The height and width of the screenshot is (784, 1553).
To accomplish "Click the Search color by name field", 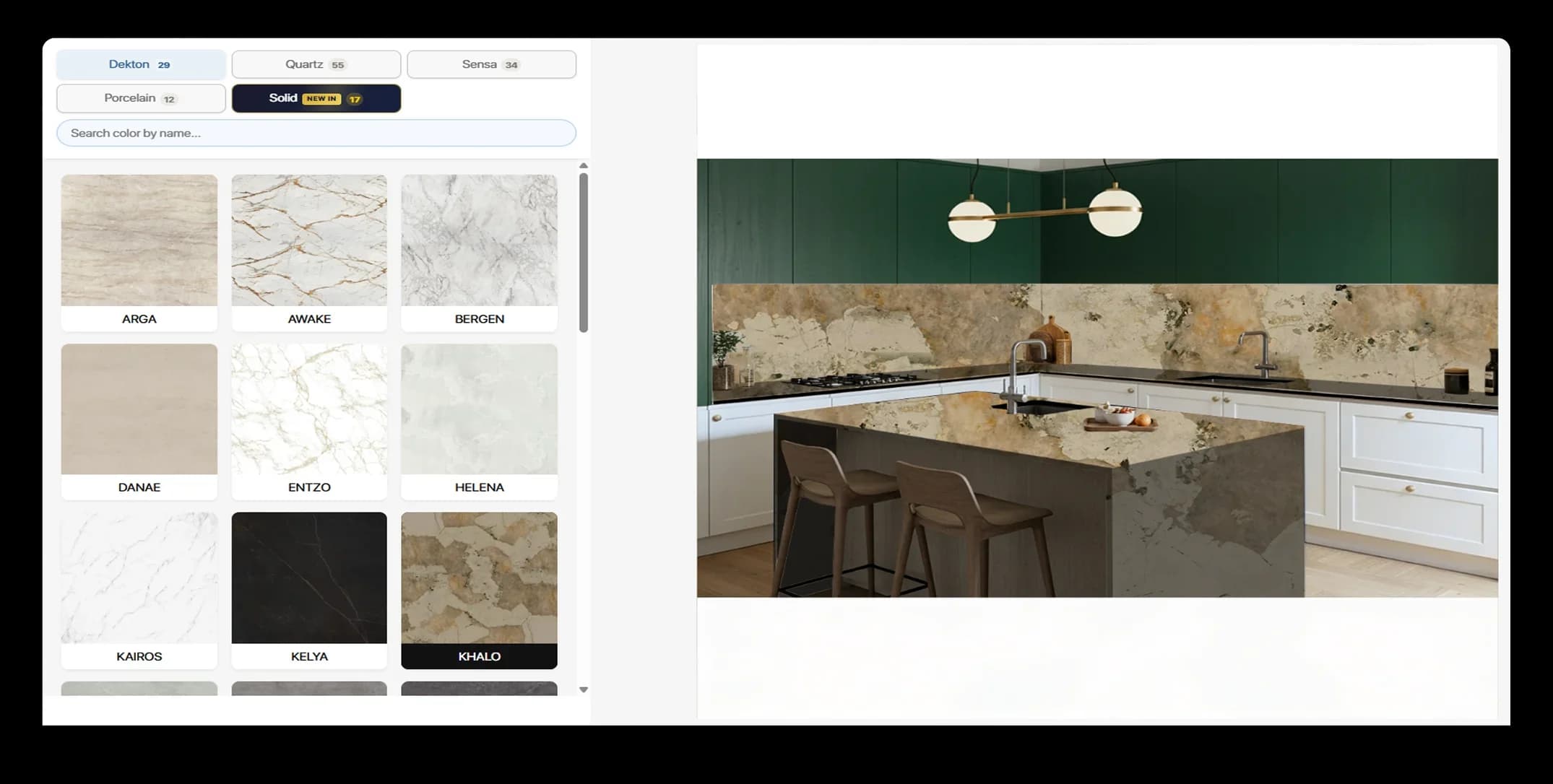I will pyautogui.click(x=316, y=133).
